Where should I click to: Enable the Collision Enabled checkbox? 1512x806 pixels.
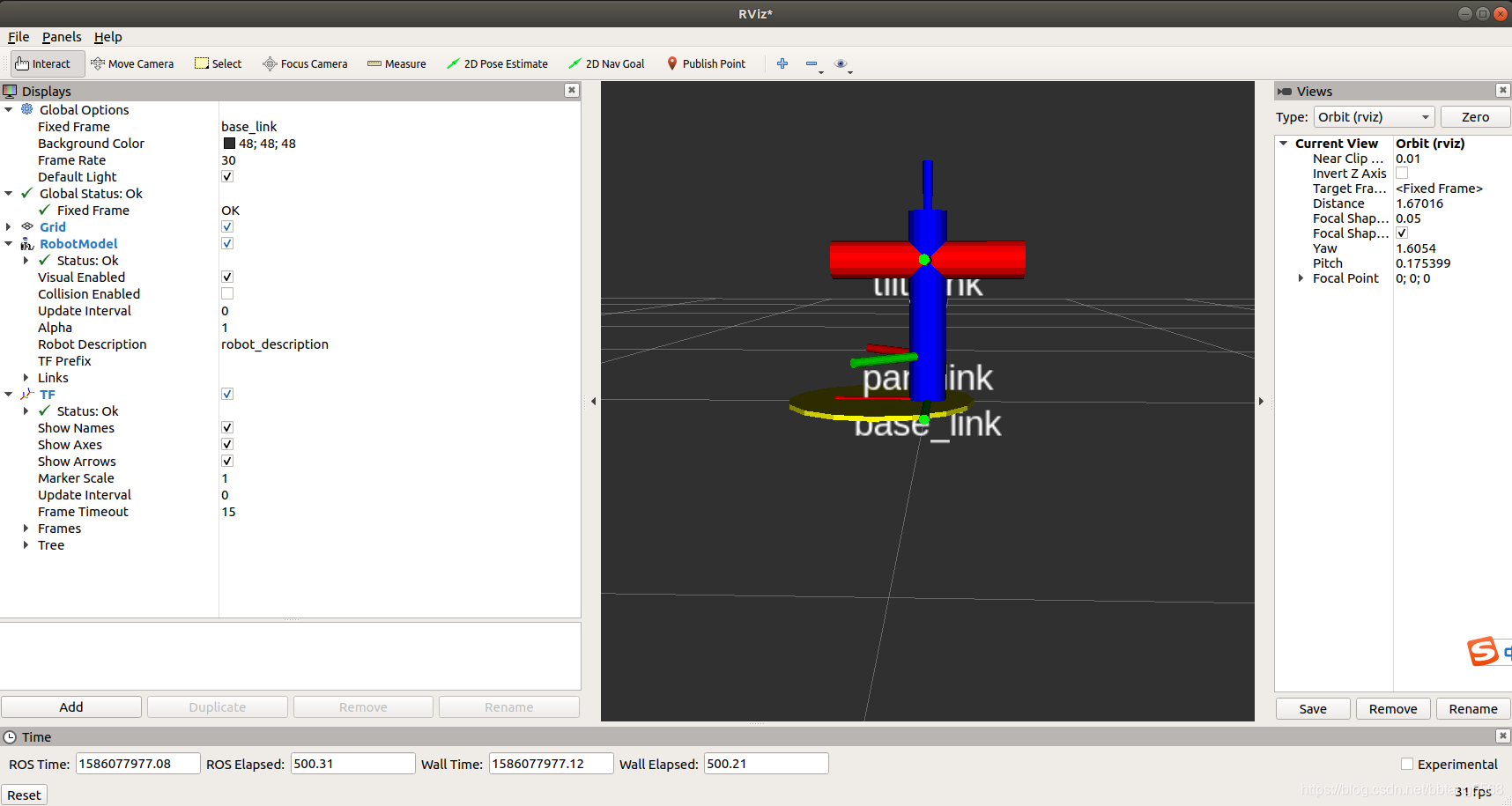click(227, 293)
